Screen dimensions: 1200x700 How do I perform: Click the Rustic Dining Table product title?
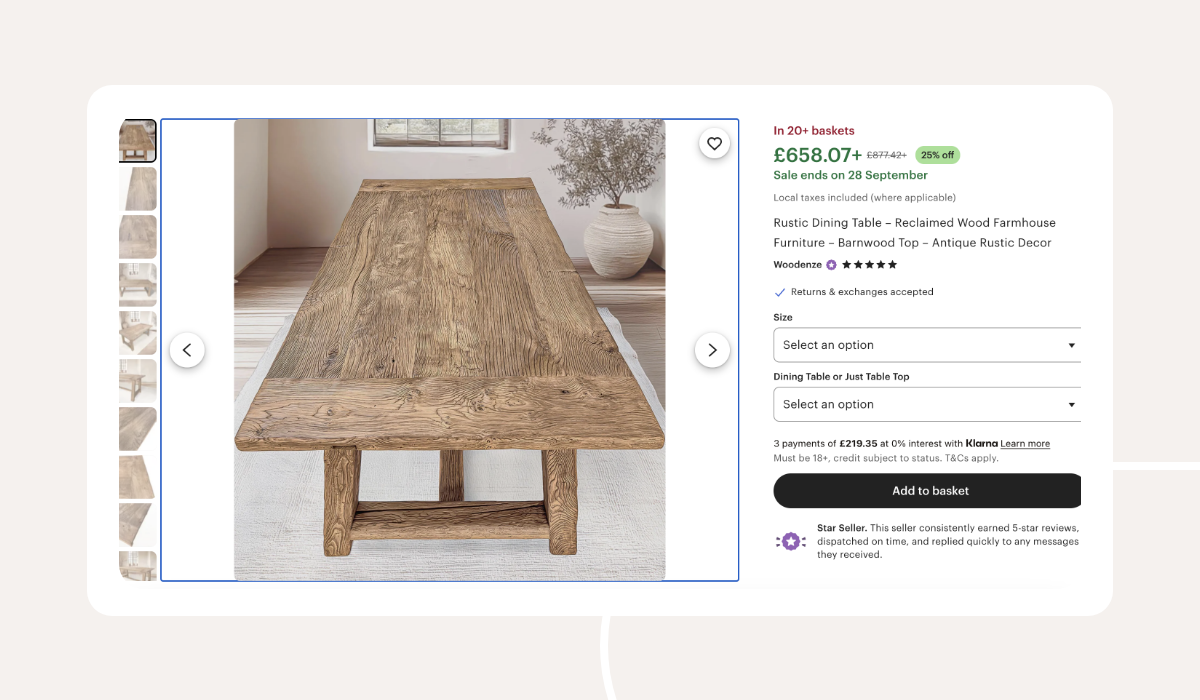[x=913, y=233]
